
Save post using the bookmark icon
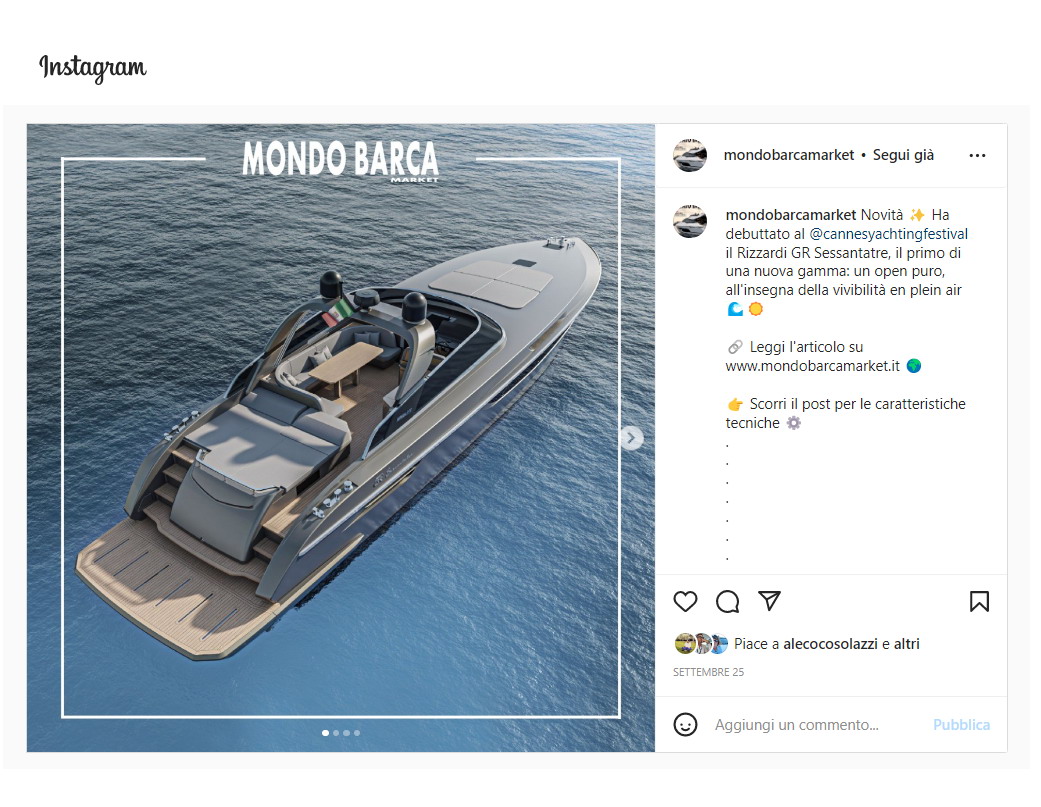pyautogui.click(x=979, y=601)
